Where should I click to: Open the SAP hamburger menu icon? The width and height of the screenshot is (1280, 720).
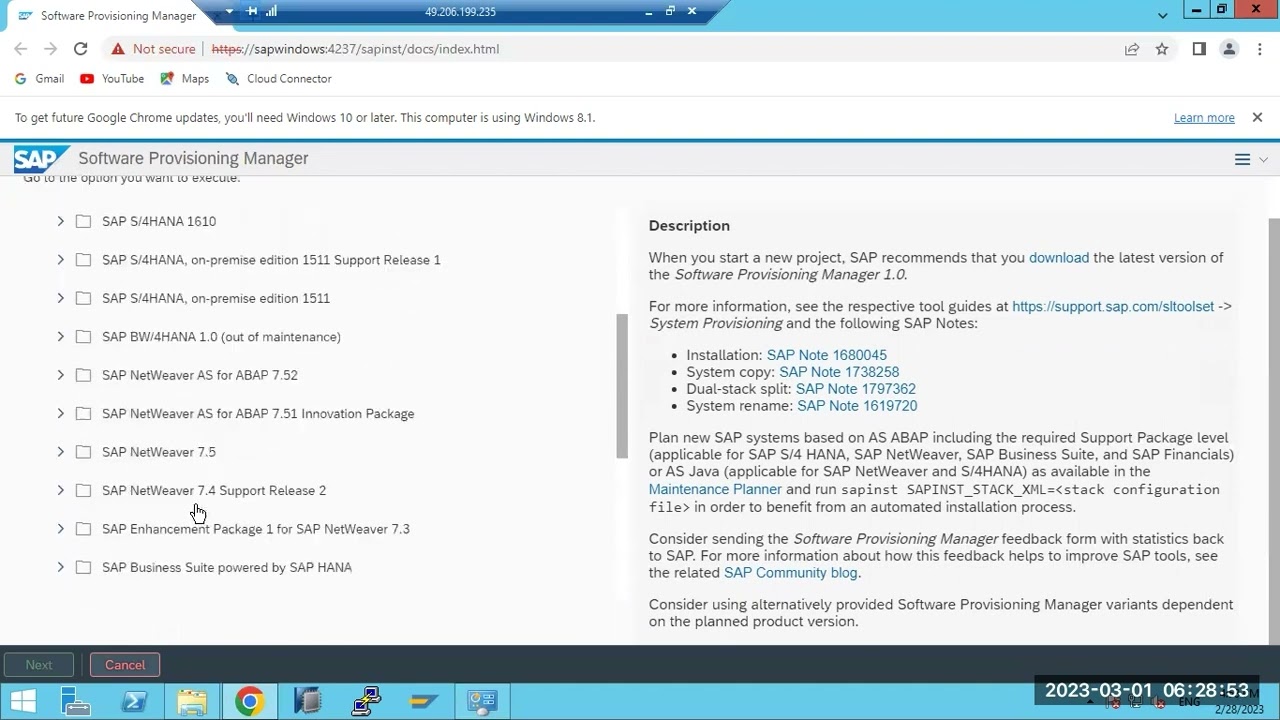[1242, 160]
